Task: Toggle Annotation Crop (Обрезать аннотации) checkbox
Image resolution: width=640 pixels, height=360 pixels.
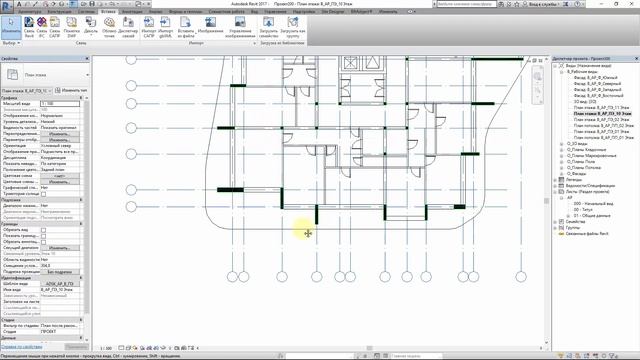Action: (43, 242)
